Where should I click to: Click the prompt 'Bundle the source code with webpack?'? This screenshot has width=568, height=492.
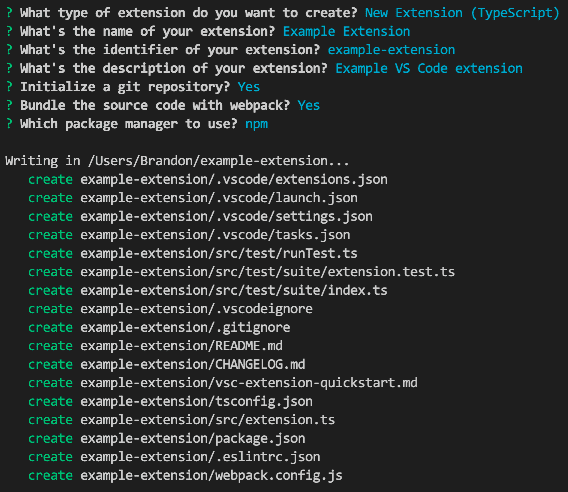click(155, 105)
